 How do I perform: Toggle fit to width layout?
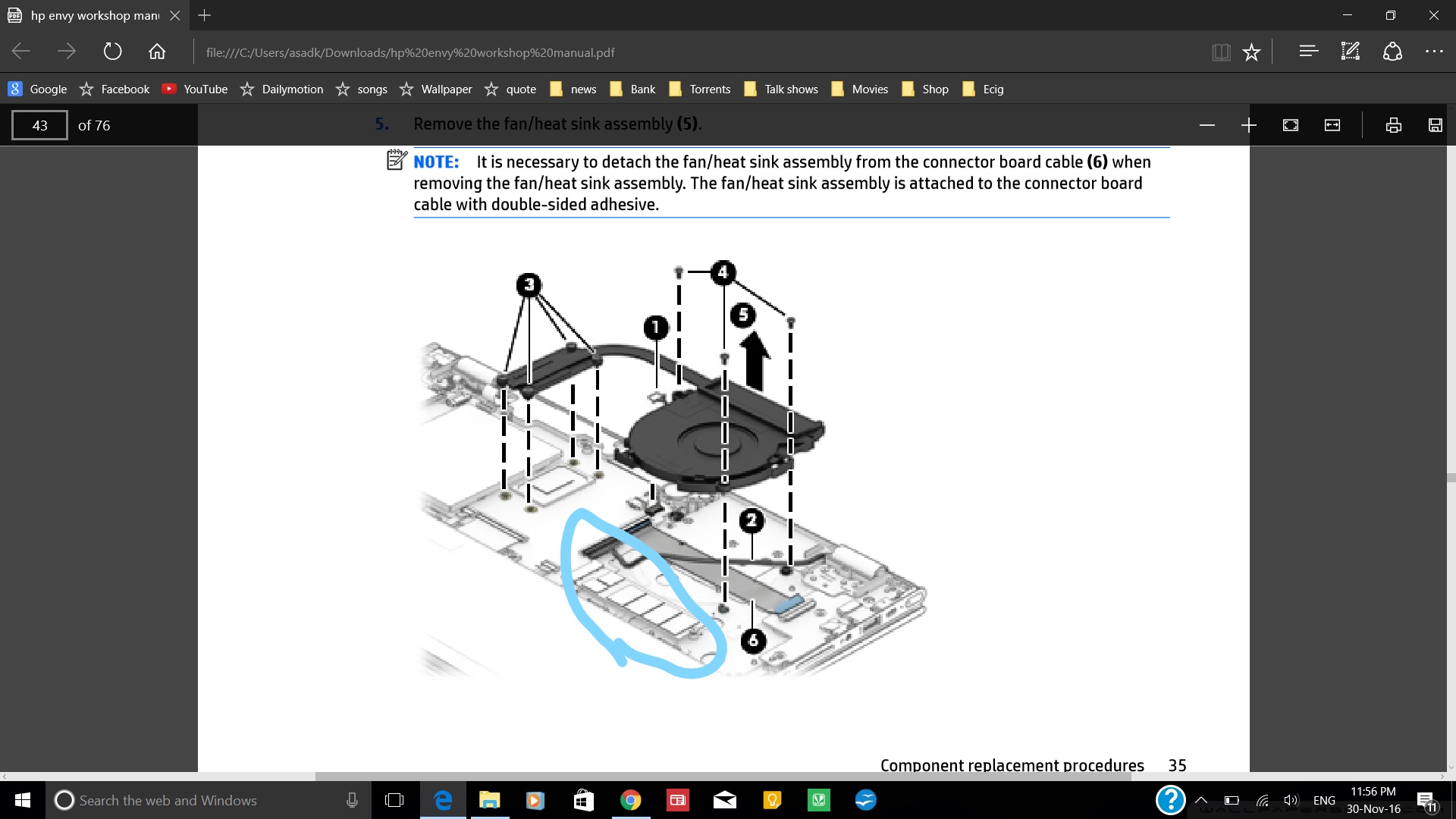pos(1332,125)
